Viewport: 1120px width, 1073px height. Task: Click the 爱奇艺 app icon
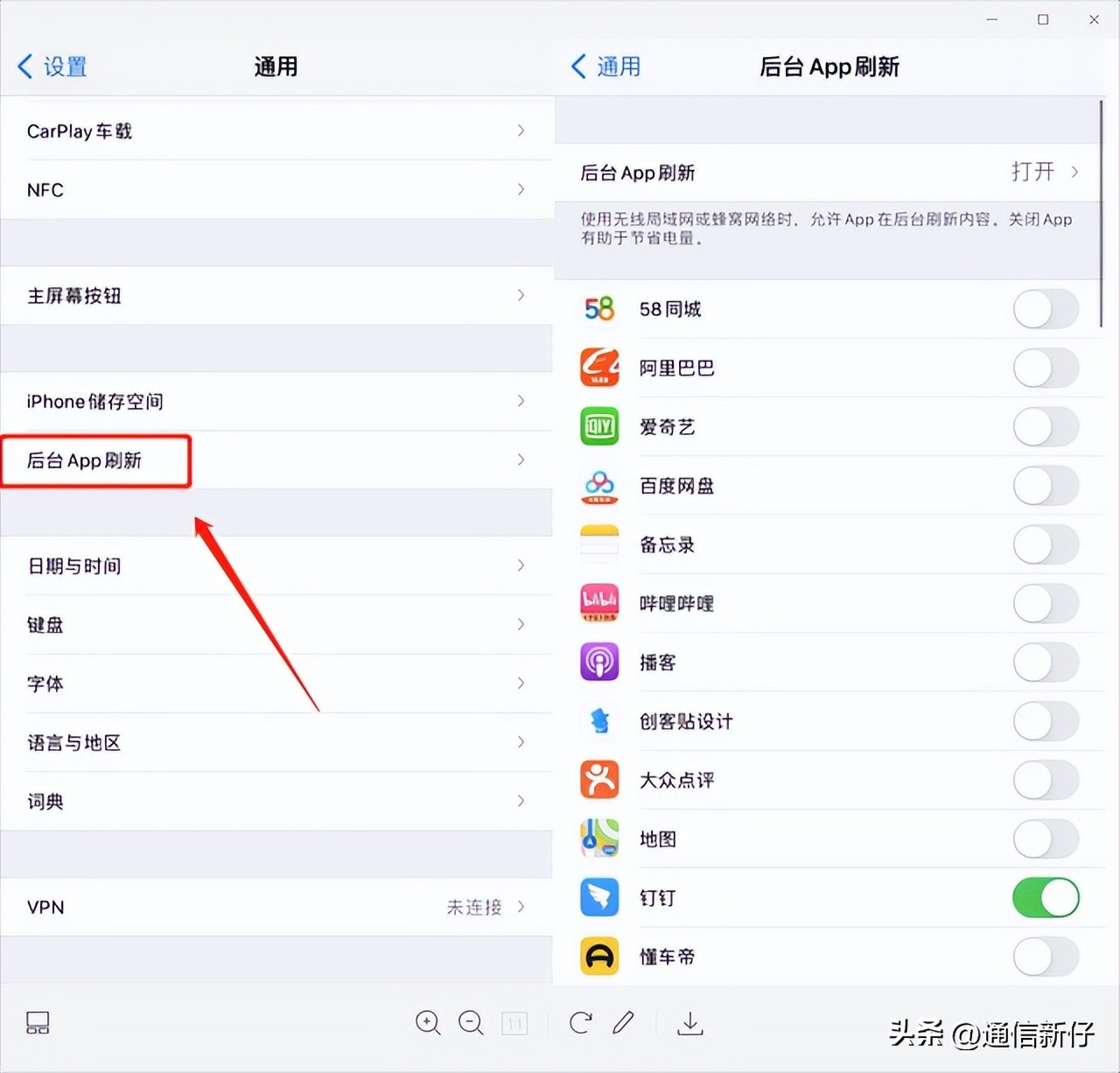tap(598, 427)
